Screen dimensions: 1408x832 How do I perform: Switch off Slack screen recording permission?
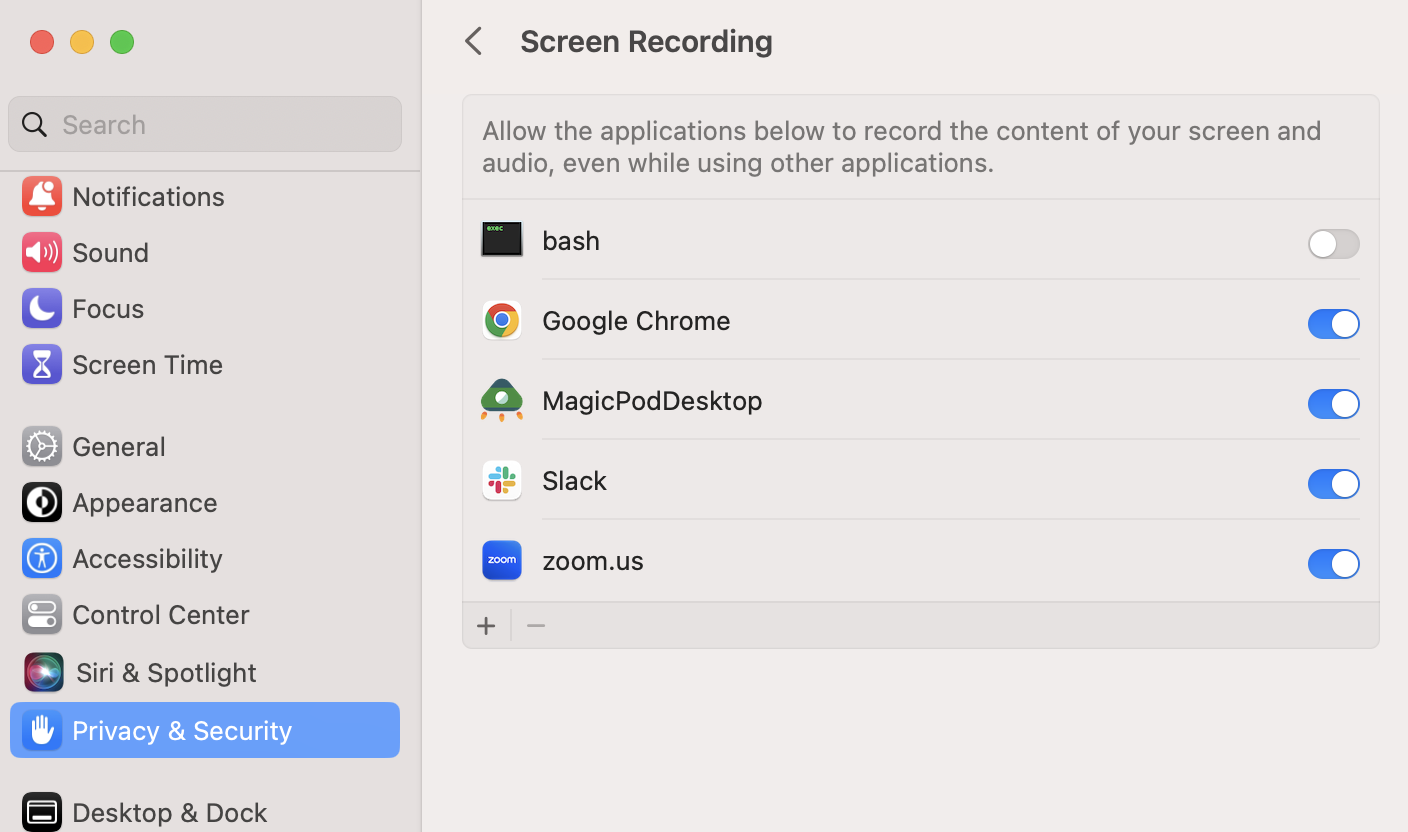tap(1333, 484)
